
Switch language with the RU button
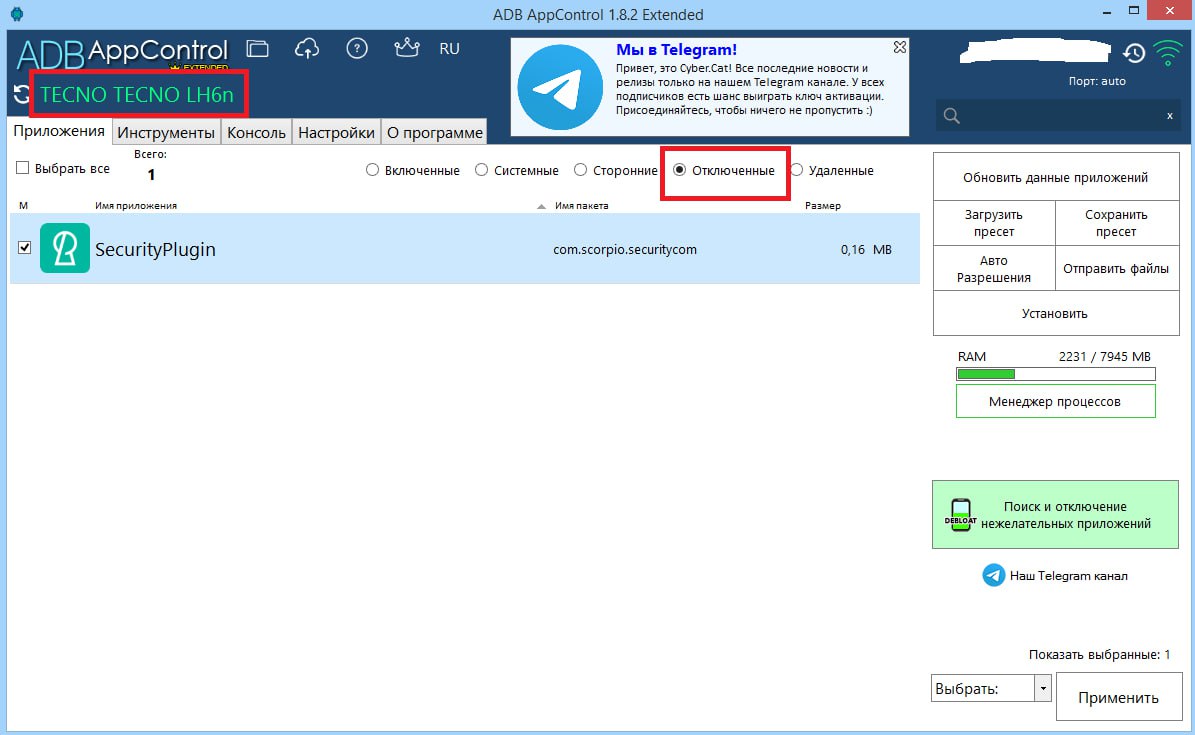coord(450,49)
